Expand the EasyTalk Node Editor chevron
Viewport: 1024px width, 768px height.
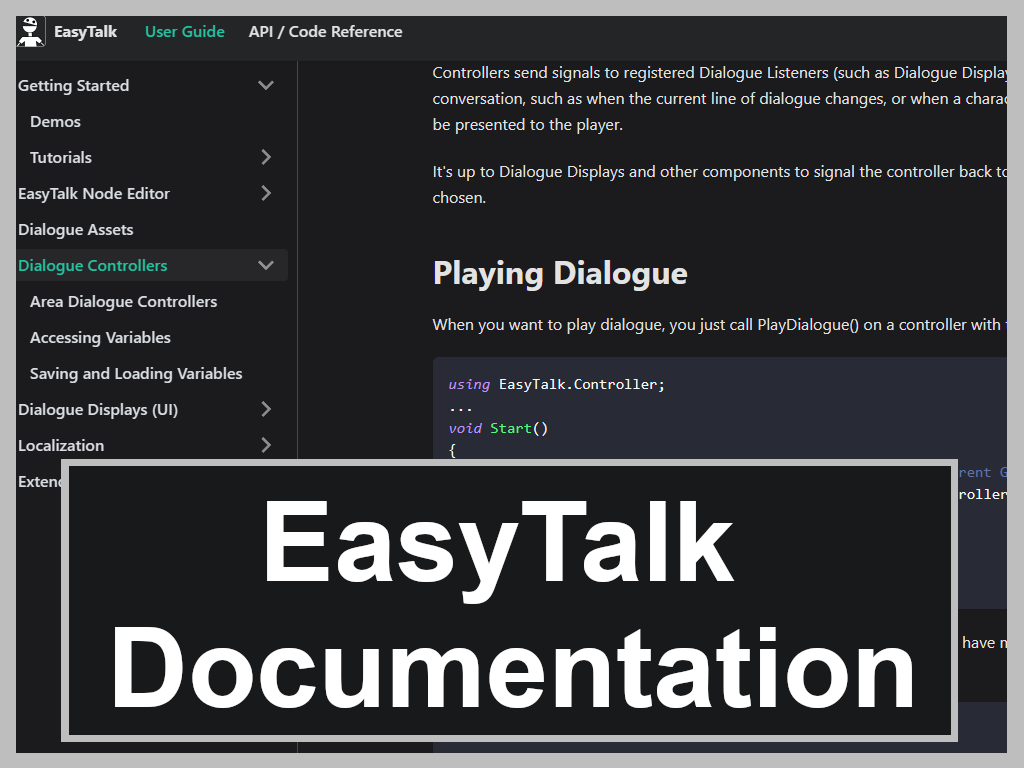coord(266,194)
